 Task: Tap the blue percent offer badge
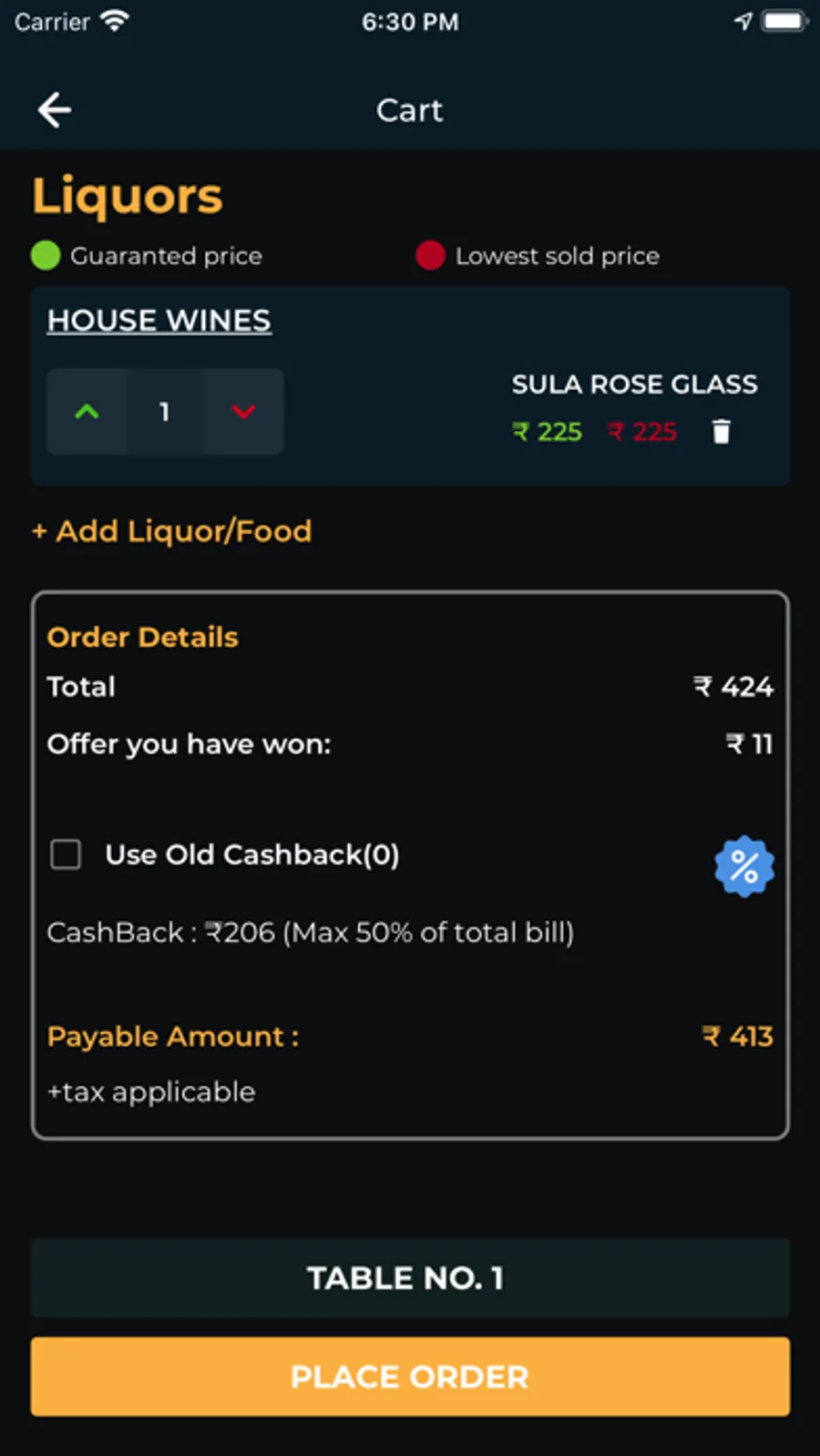(743, 866)
